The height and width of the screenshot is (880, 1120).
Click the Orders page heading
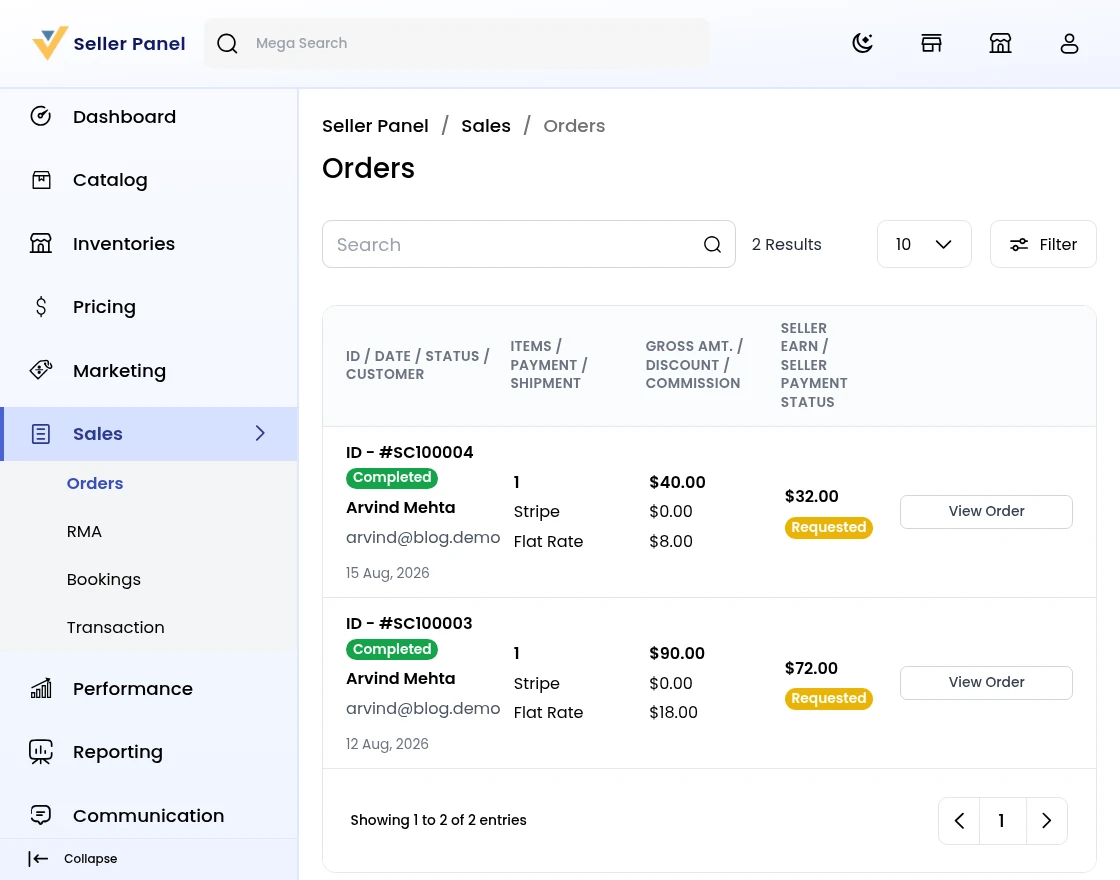368,169
